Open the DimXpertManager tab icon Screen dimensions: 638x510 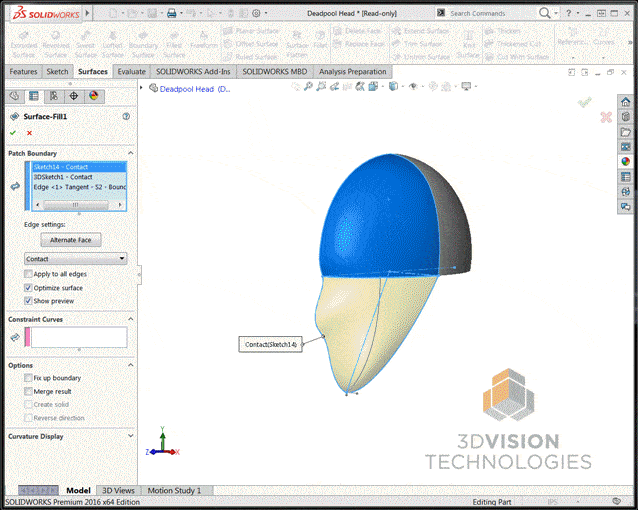(74, 96)
